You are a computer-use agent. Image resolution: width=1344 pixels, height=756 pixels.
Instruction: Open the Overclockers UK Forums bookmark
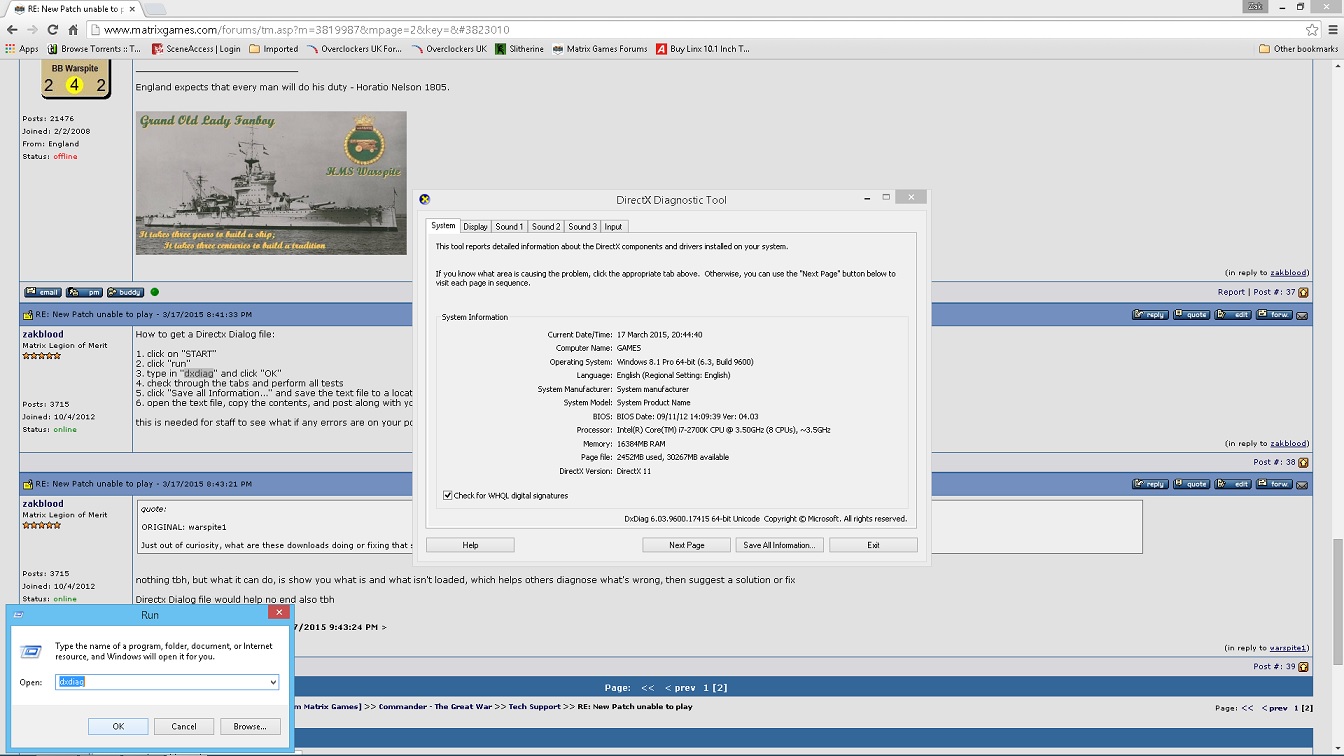pyautogui.click(x=355, y=49)
